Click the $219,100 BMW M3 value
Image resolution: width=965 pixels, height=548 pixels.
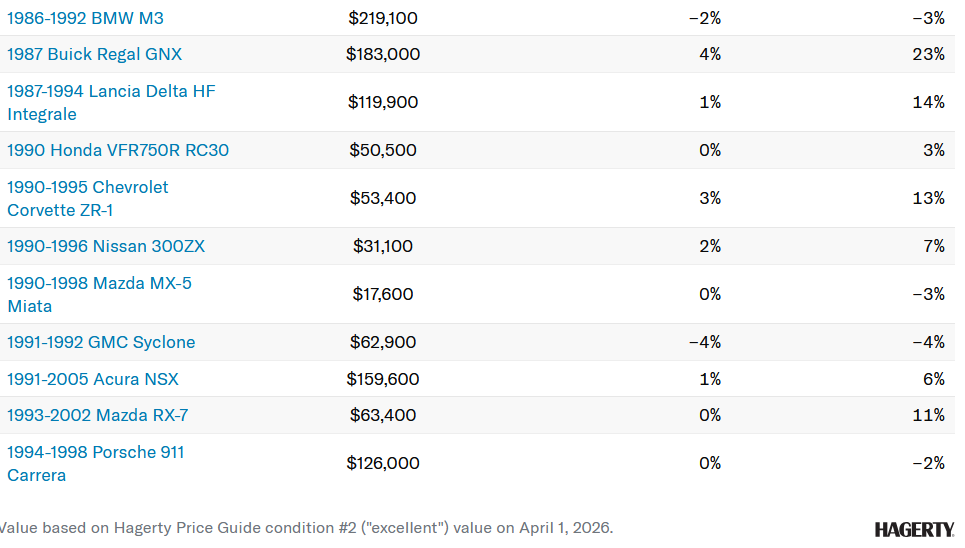tap(383, 18)
